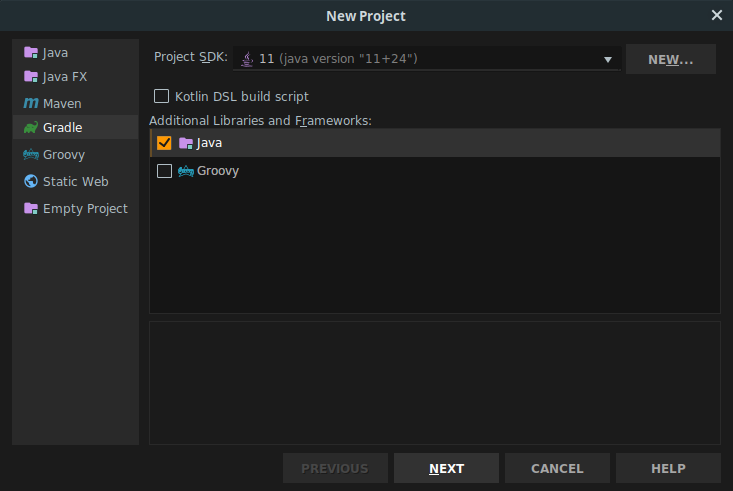Screen dimensions: 733x491
Task: Click the Static Web globe icon
Action: click(31, 181)
